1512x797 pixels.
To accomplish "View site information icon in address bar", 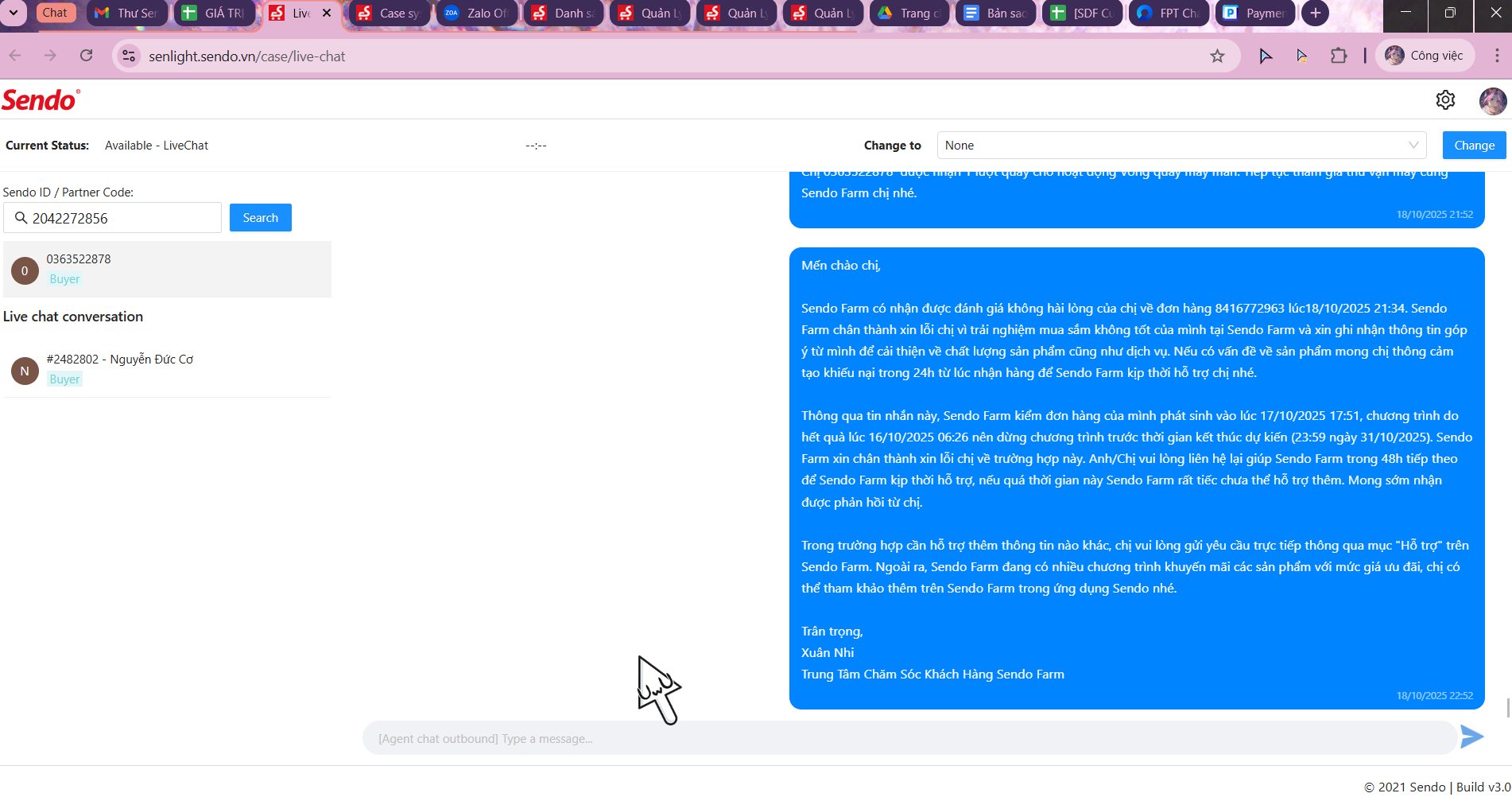I will coord(129,56).
